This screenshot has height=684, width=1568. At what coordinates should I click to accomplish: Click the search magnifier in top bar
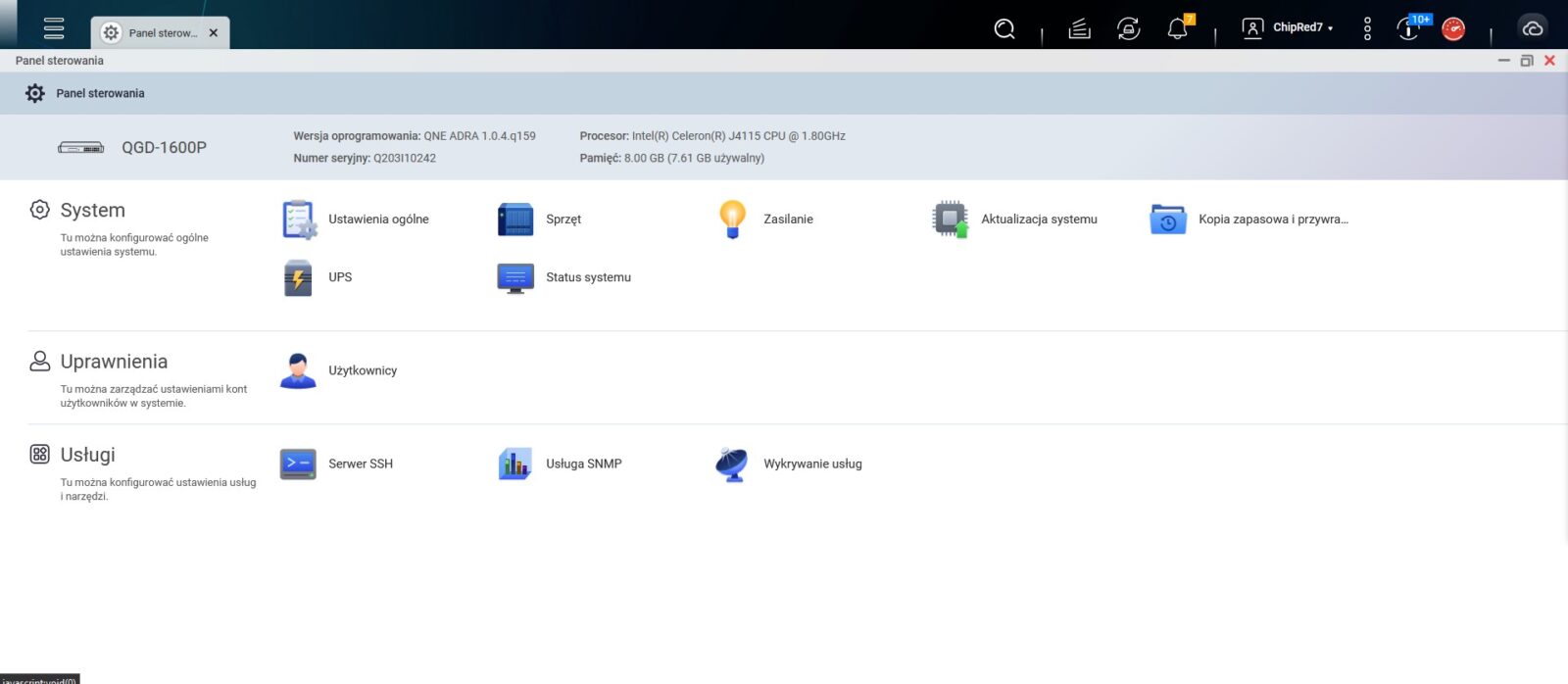point(1004,29)
